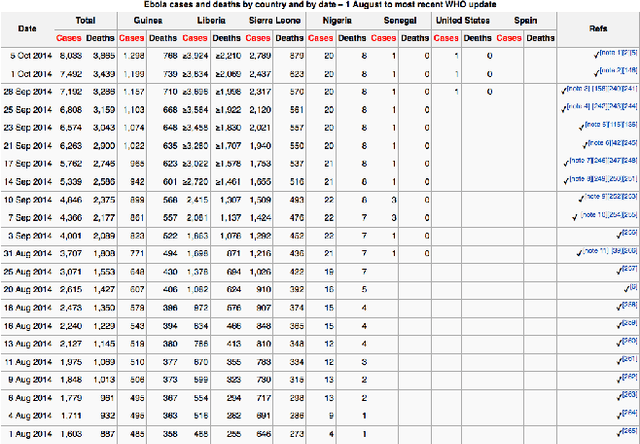Click the red Cases header under Guinea
This screenshot has height=444, width=640.
click(133, 38)
